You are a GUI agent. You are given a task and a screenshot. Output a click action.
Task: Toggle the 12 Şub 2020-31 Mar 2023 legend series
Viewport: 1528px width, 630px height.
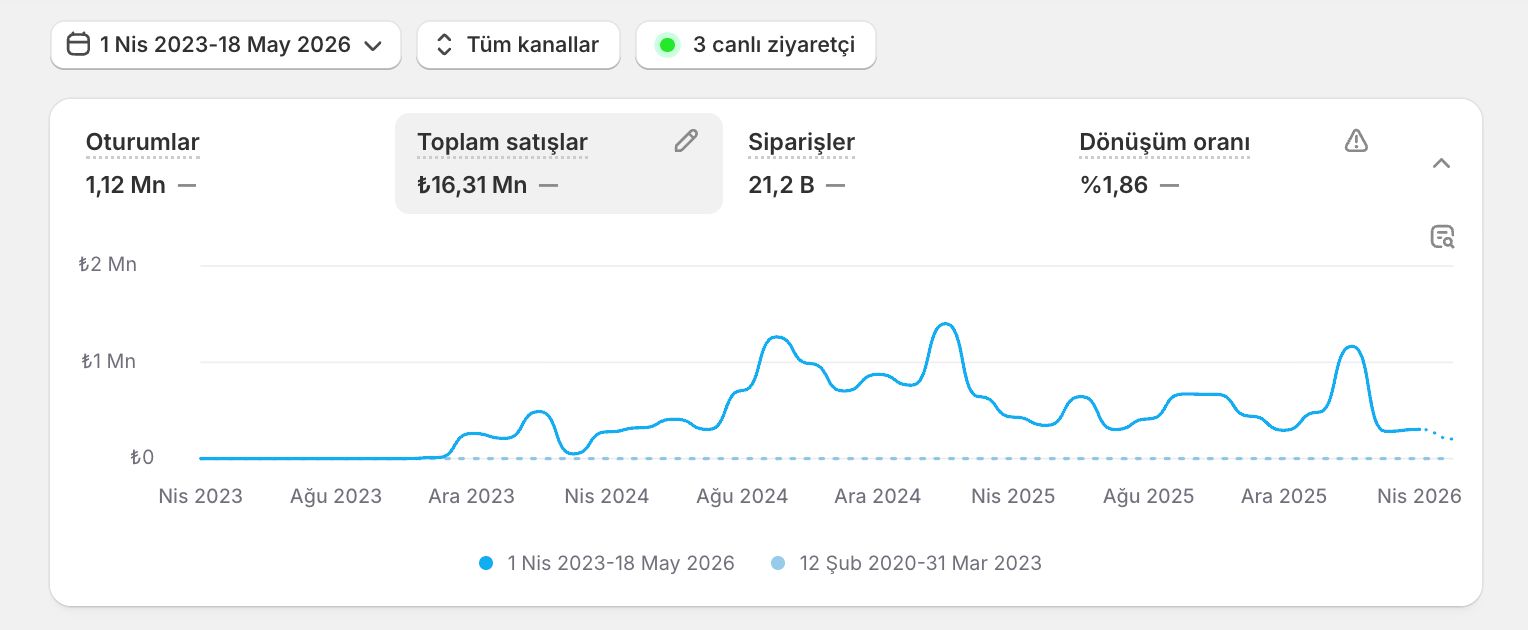pyautogui.click(x=906, y=563)
